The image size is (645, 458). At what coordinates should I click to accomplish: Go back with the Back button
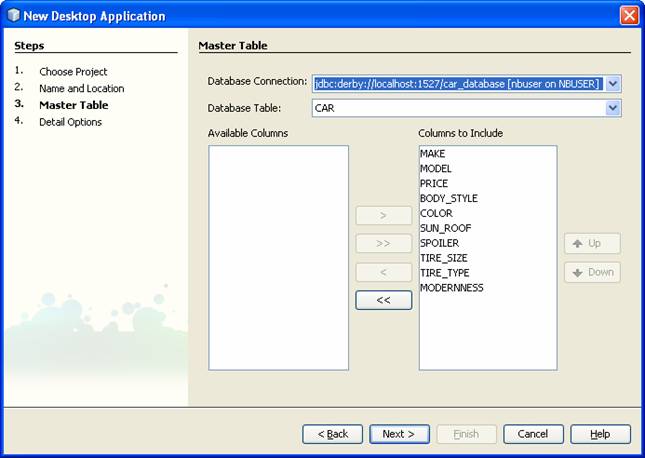click(332, 434)
